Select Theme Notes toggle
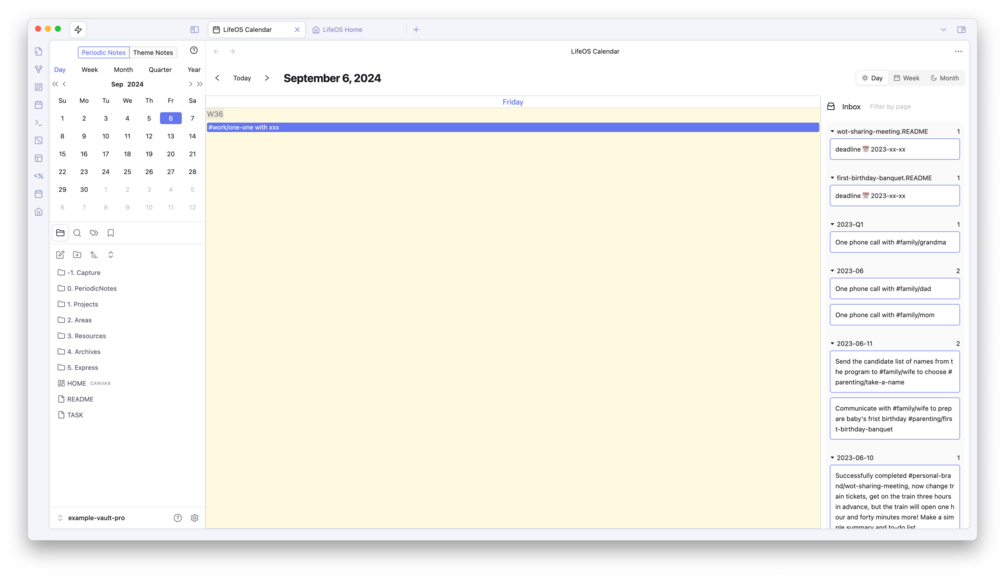This screenshot has width=1005, height=577. coord(153,53)
